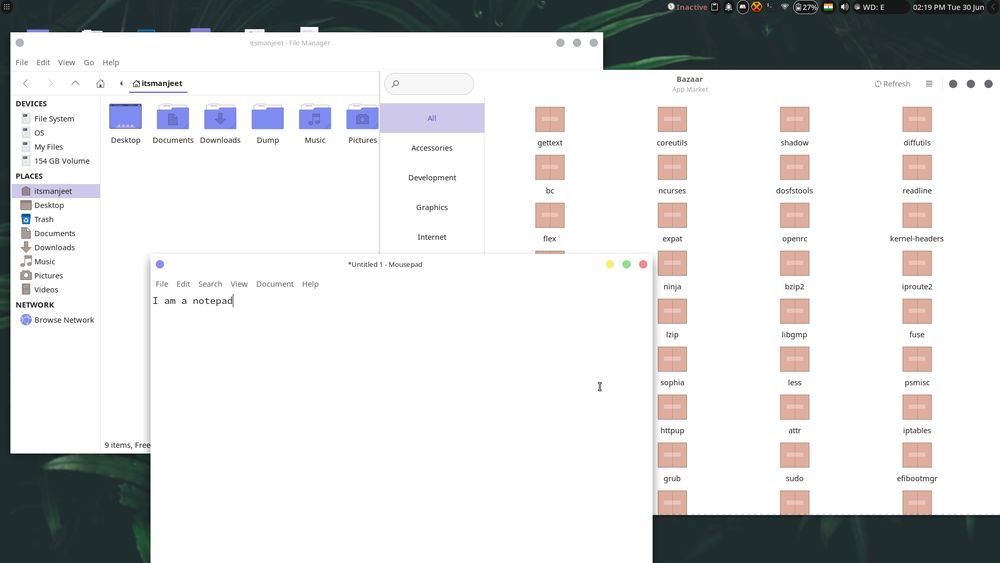Click the Refresh button in Bazaar
The image size is (1000, 563).
coord(892,84)
